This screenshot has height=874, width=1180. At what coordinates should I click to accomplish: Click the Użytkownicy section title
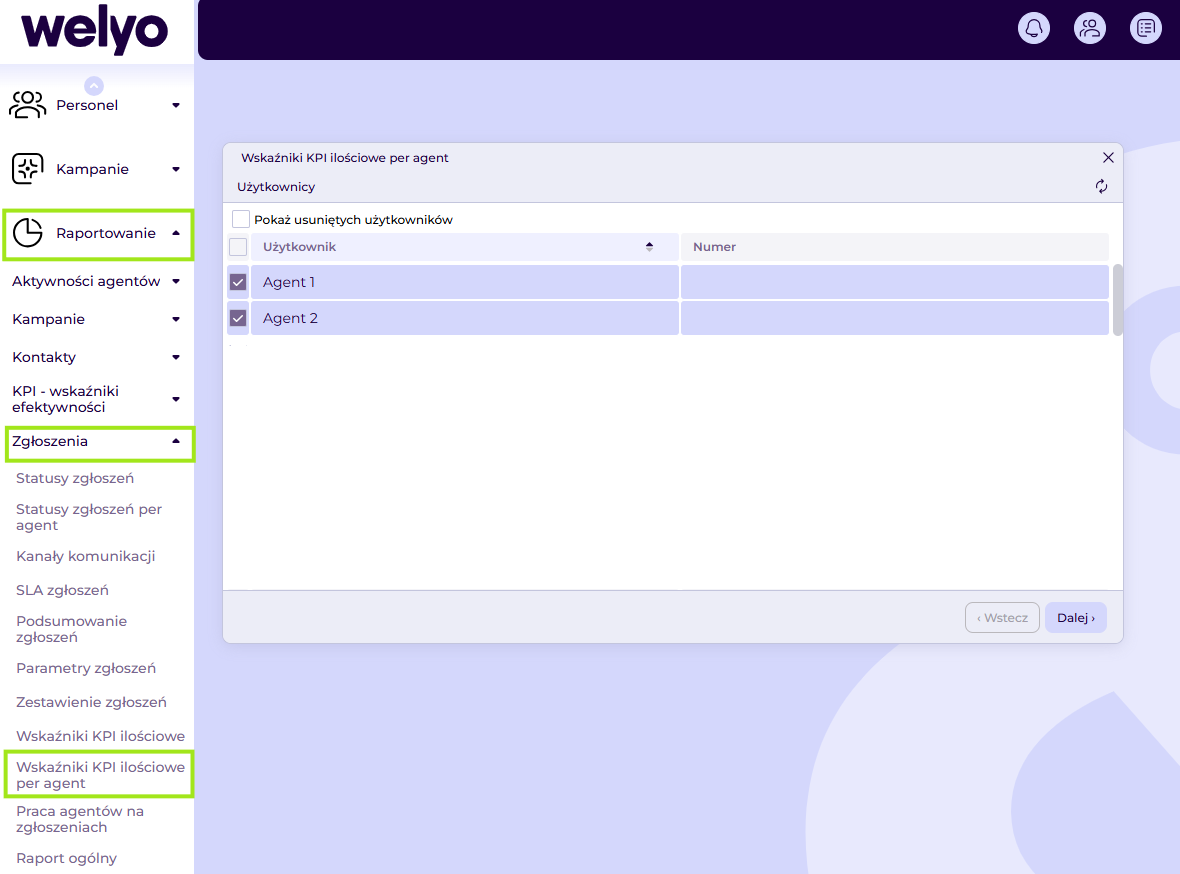pos(276,187)
